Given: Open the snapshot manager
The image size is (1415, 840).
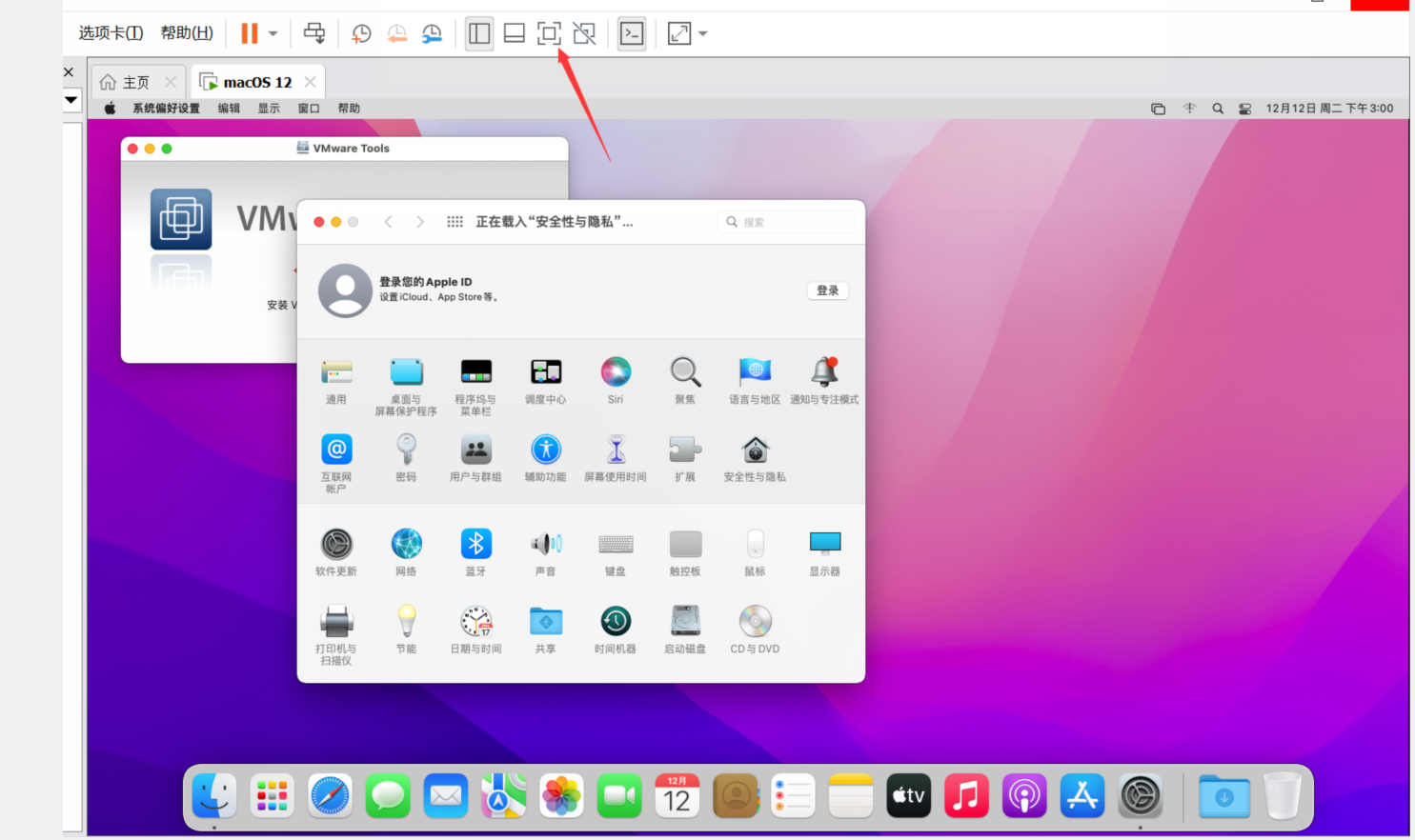Looking at the screenshot, I should (432, 33).
